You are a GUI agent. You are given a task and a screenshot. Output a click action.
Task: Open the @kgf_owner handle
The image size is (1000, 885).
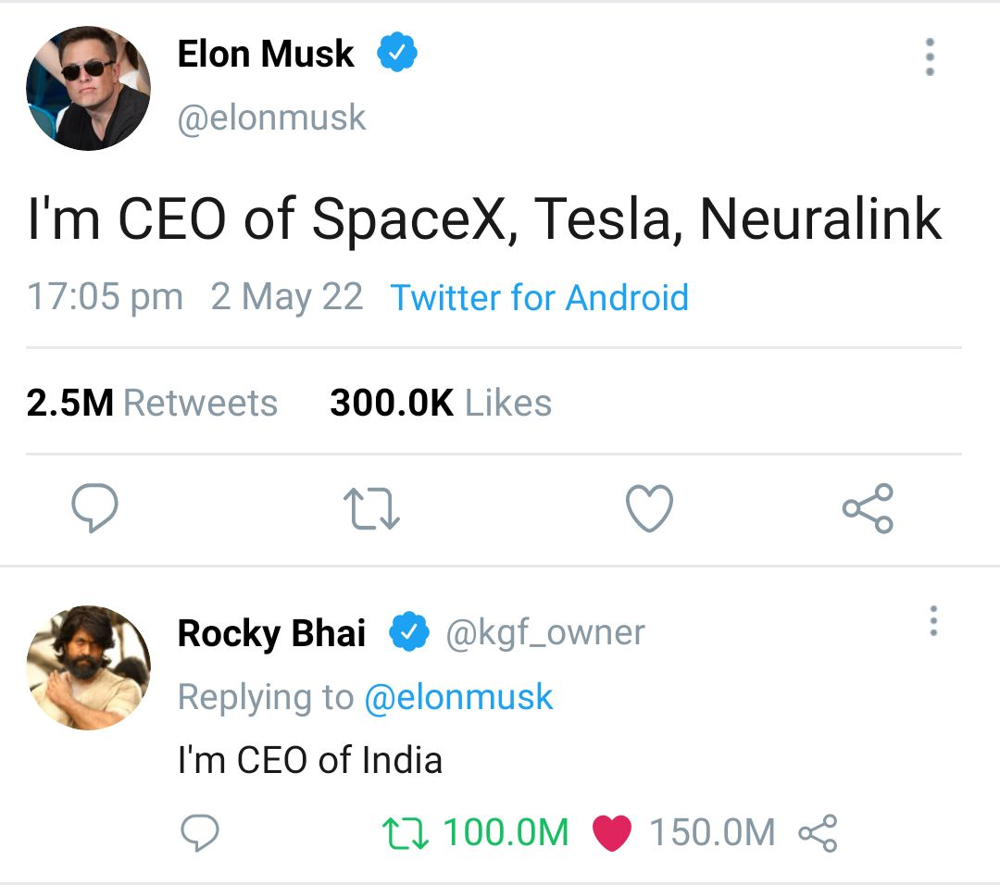pyautogui.click(x=545, y=633)
